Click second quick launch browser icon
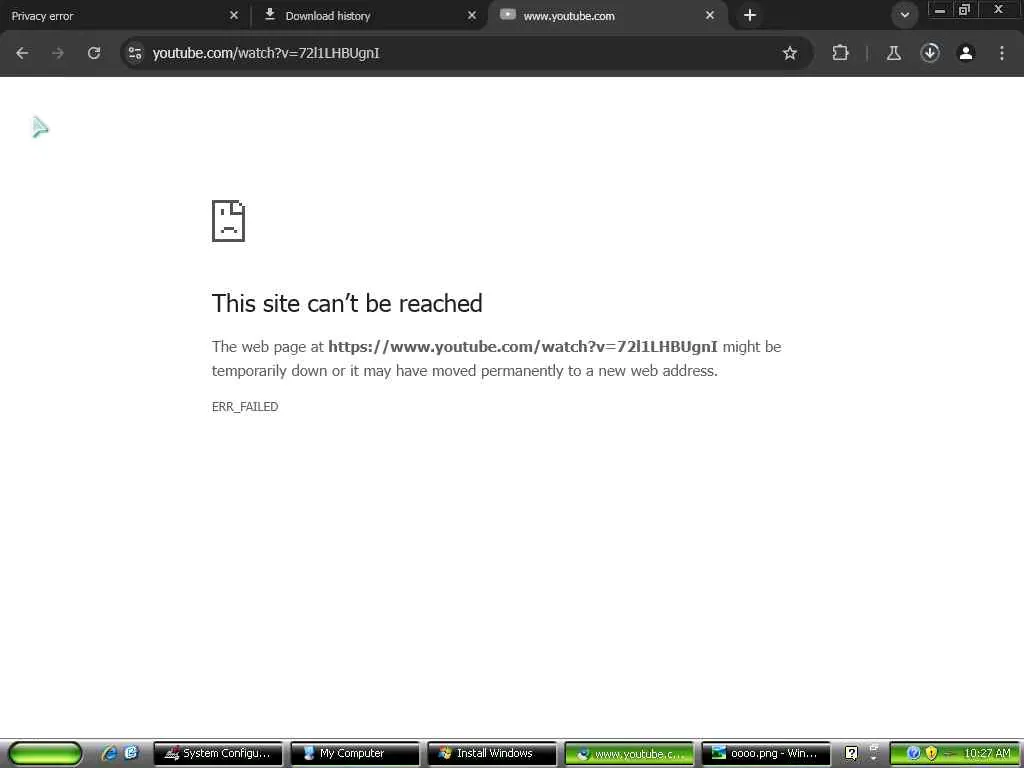This screenshot has width=1024, height=768. pos(131,753)
